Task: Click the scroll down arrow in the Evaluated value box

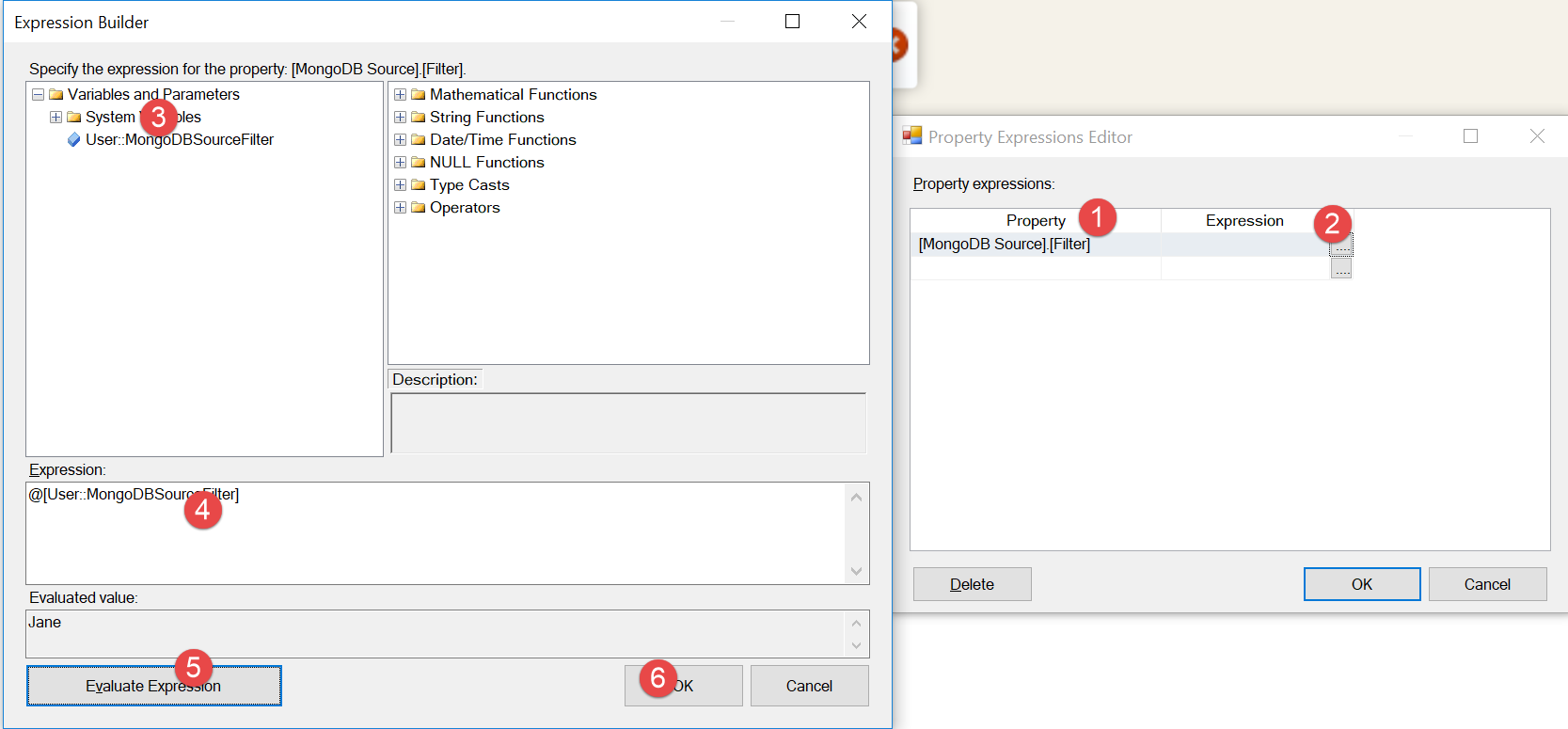Action: [856, 645]
